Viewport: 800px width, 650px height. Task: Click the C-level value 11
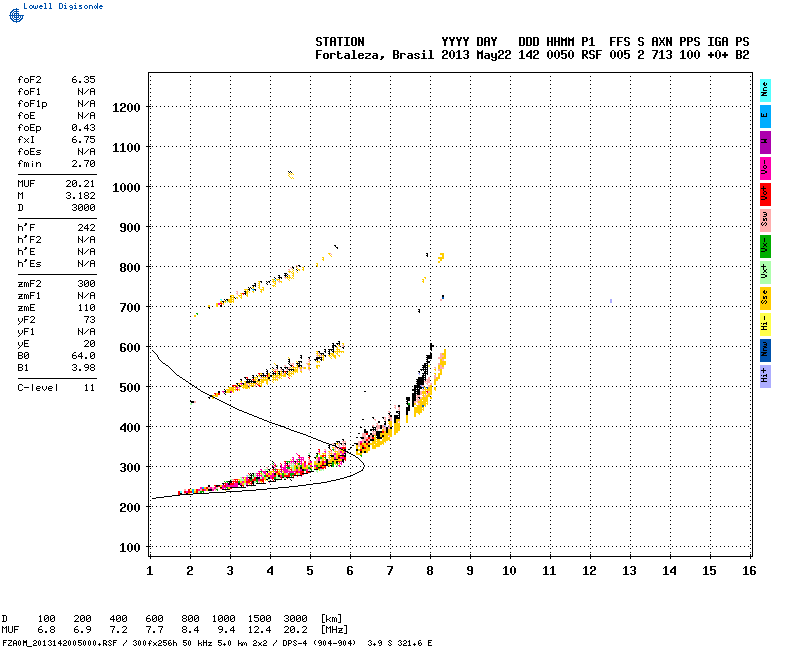click(89, 388)
